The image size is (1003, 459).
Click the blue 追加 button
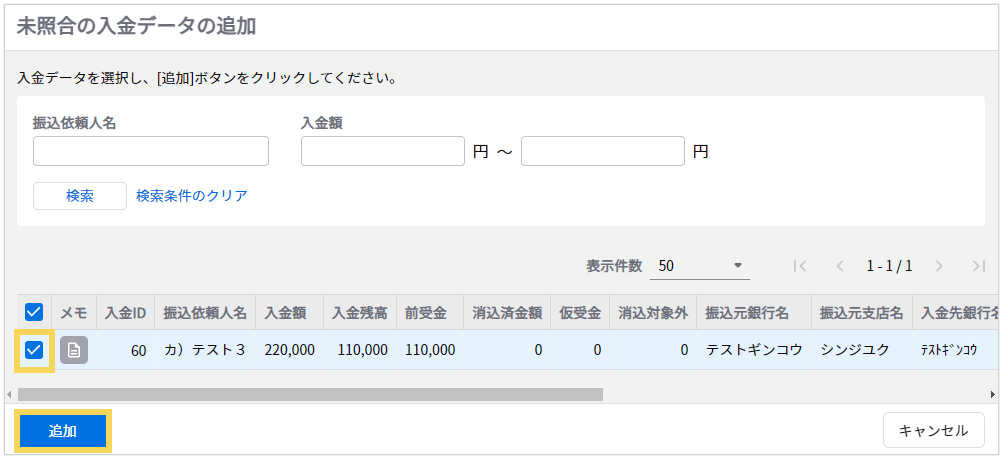pyautogui.click(x=63, y=431)
